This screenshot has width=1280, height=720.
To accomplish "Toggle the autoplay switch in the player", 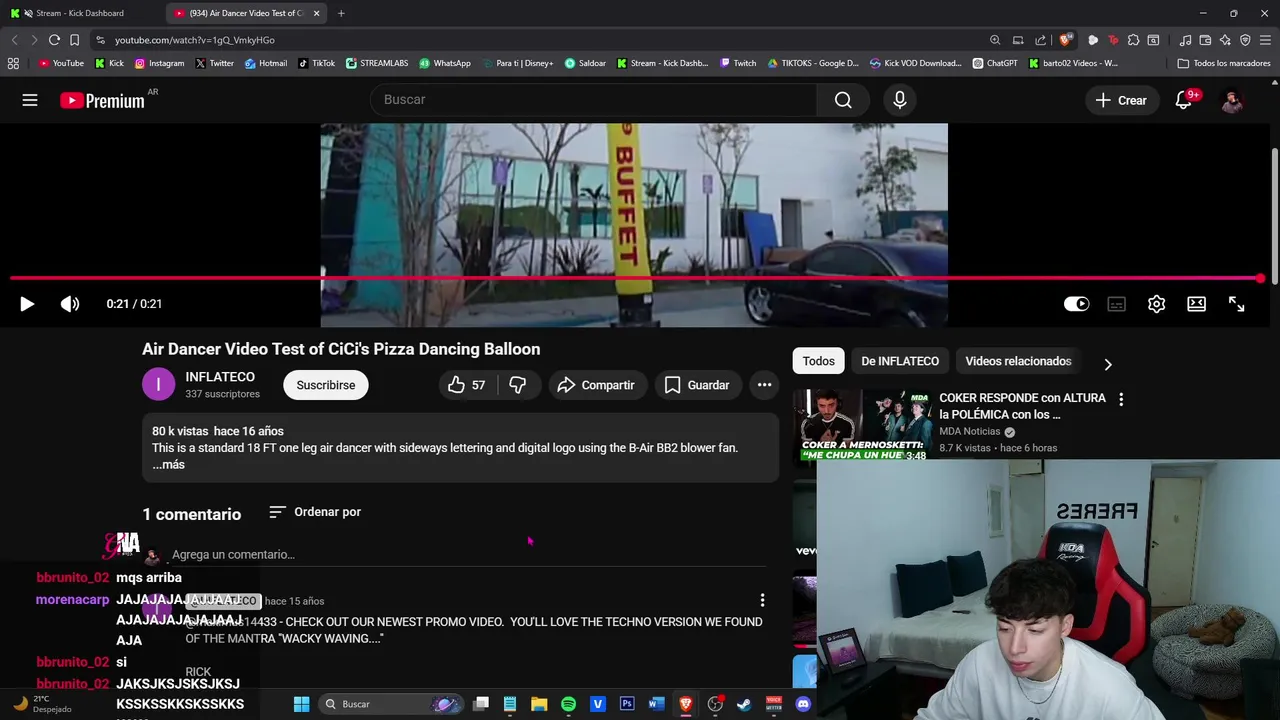I will (1076, 304).
